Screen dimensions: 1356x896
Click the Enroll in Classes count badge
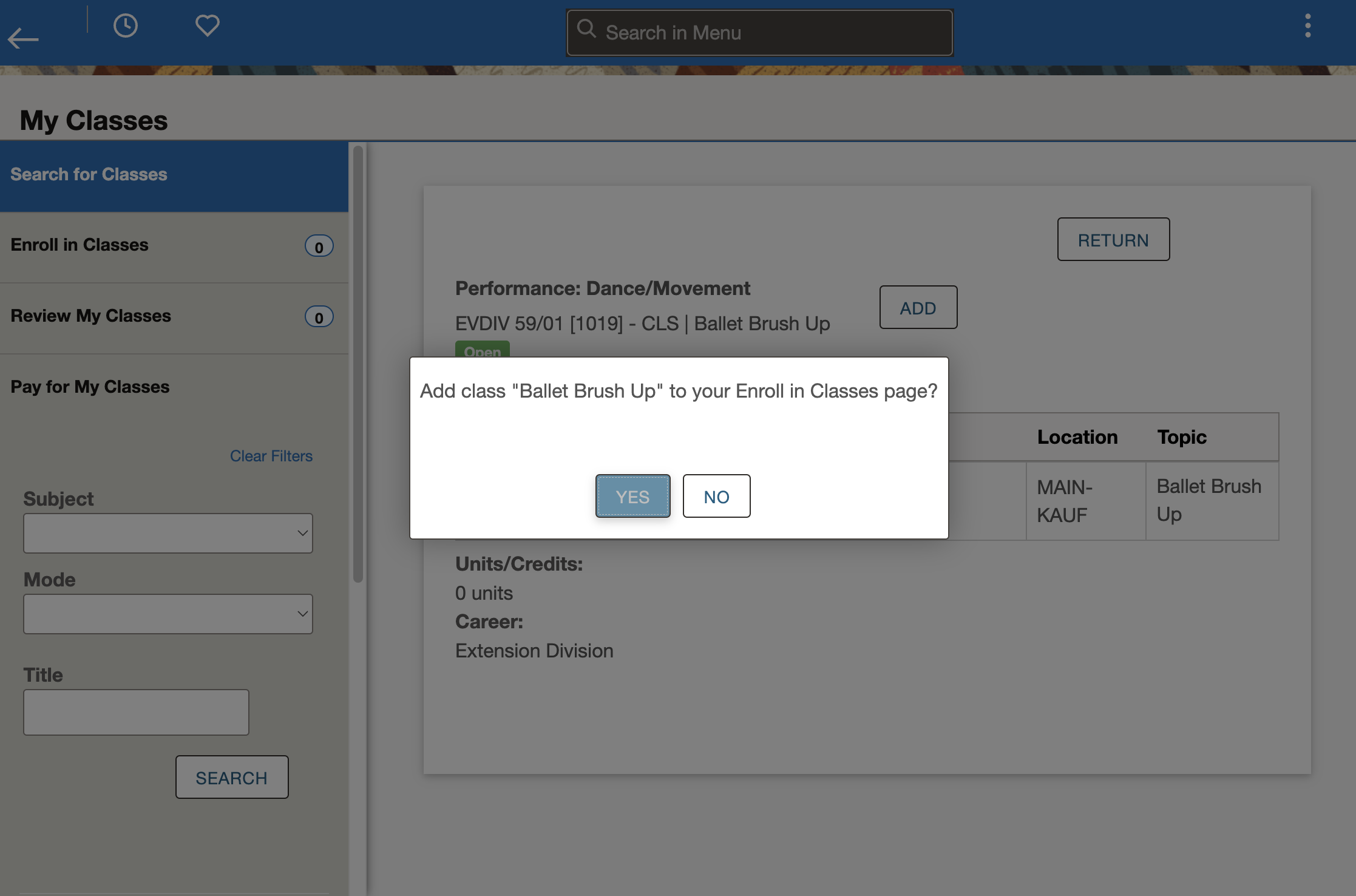click(319, 246)
